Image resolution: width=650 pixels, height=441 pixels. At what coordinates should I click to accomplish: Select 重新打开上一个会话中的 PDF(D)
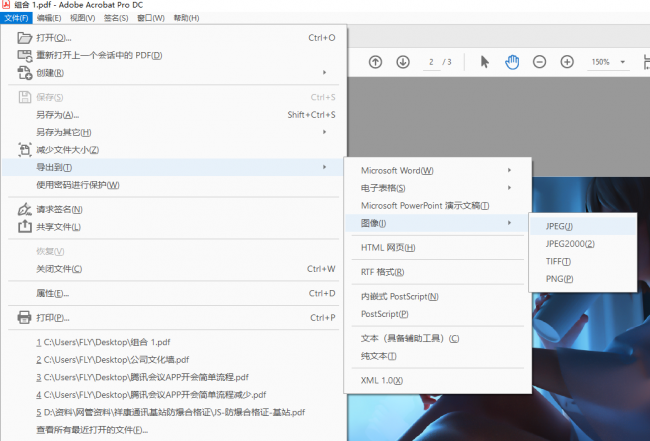tap(174, 56)
